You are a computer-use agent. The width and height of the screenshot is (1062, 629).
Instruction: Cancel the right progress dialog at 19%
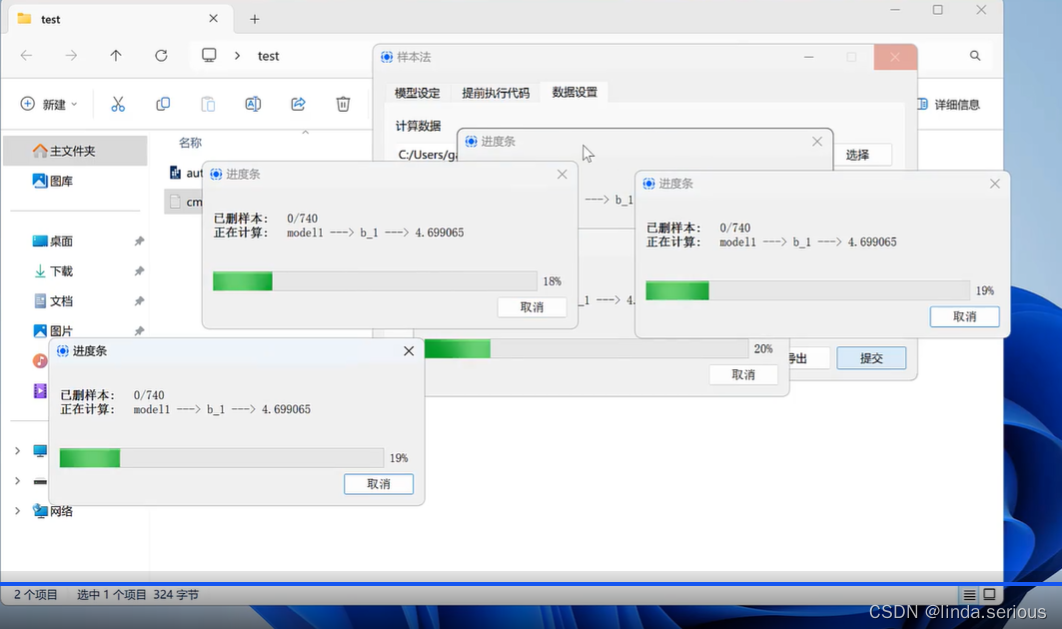coord(964,316)
